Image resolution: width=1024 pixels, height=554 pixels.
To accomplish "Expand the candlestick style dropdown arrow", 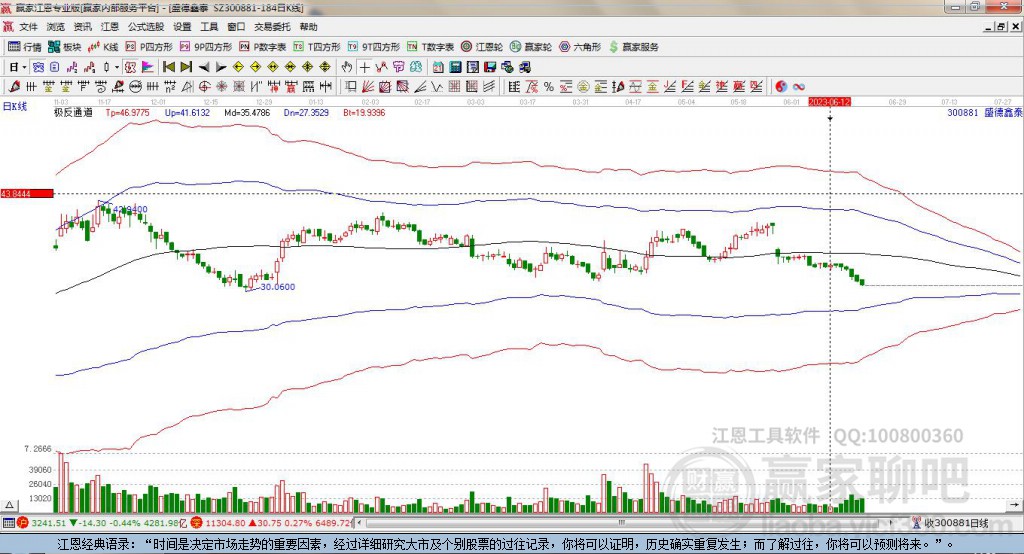I will tap(117, 67).
